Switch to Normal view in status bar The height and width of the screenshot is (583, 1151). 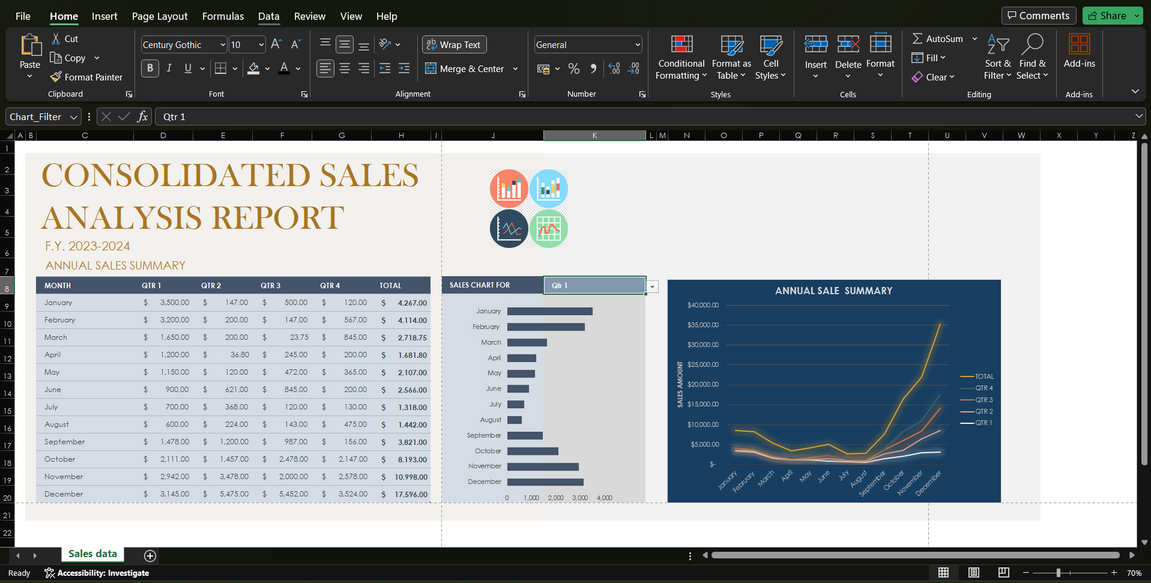point(943,573)
